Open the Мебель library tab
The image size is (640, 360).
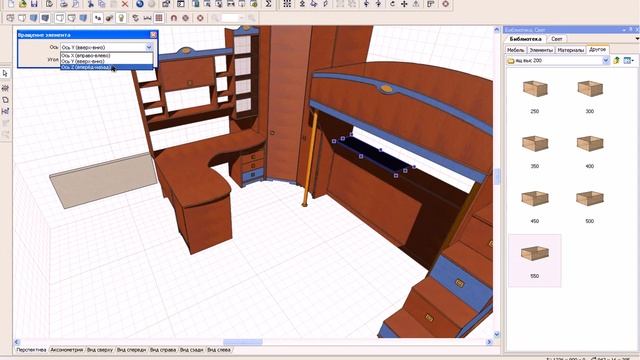click(x=516, y=50)
